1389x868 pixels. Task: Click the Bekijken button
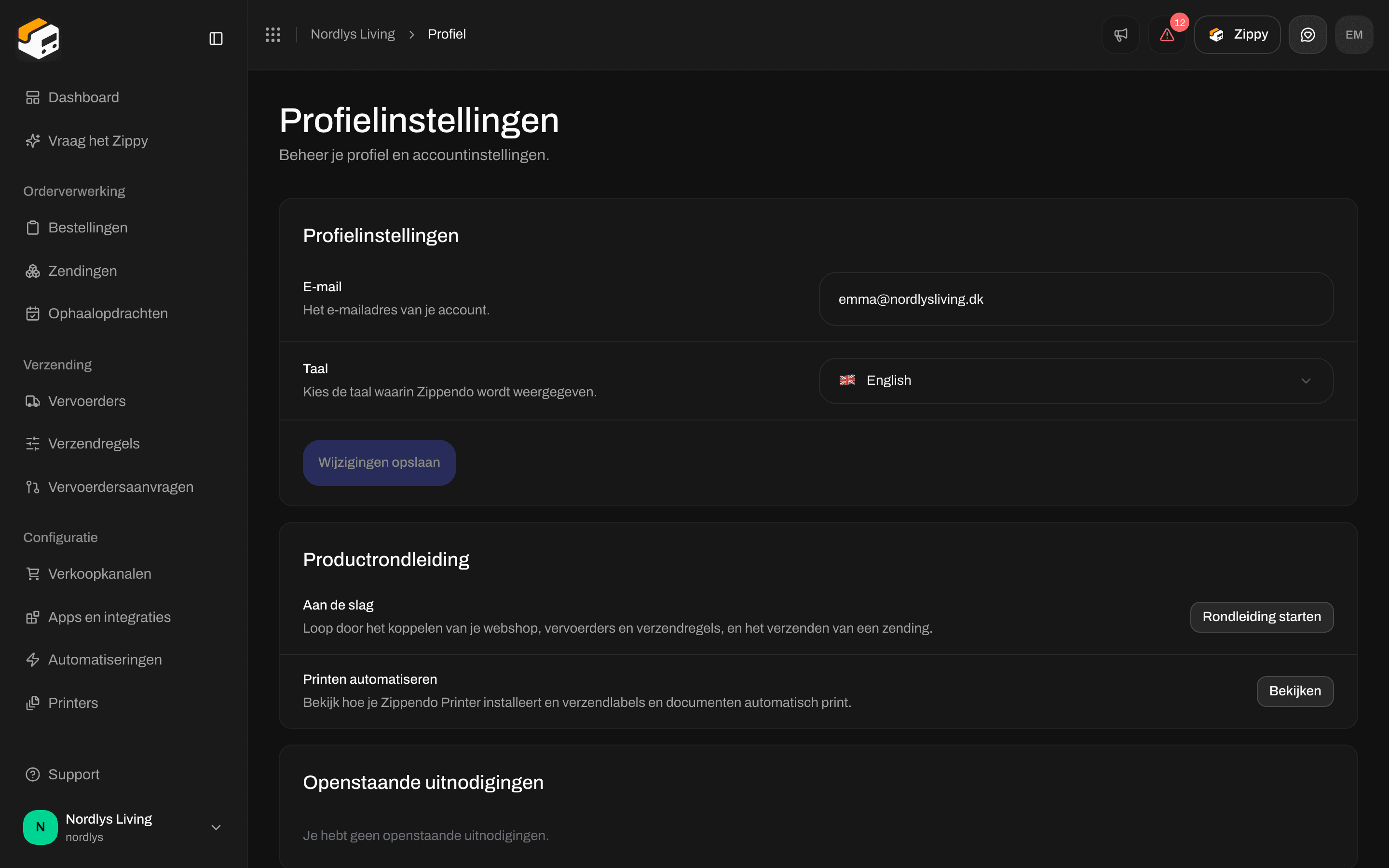coord(1295,691)
